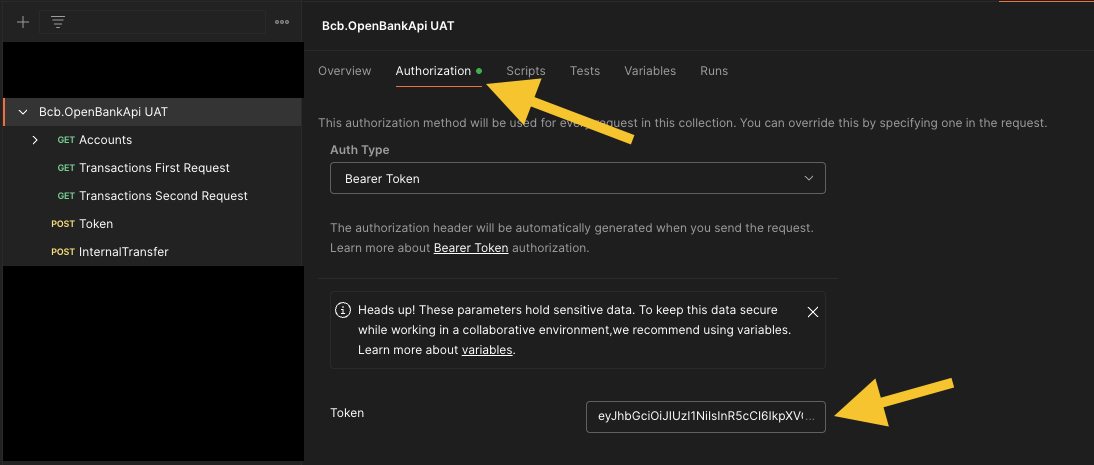The image size is (1094, 465).
Task: Click the Auth Type label
Action: (x=360, y=149)
